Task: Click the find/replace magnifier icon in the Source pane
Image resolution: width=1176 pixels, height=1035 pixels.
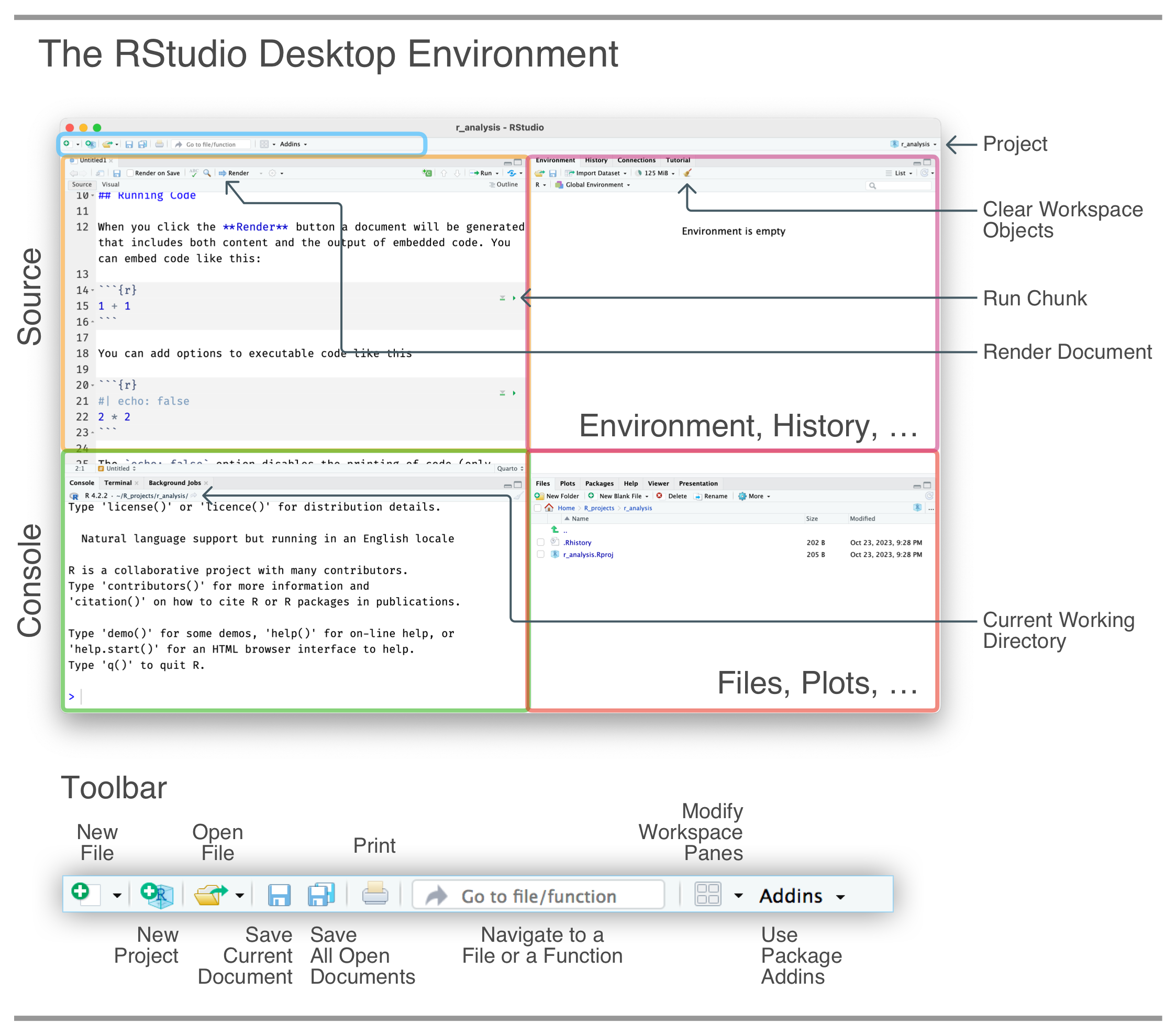Action: point(207,173)
